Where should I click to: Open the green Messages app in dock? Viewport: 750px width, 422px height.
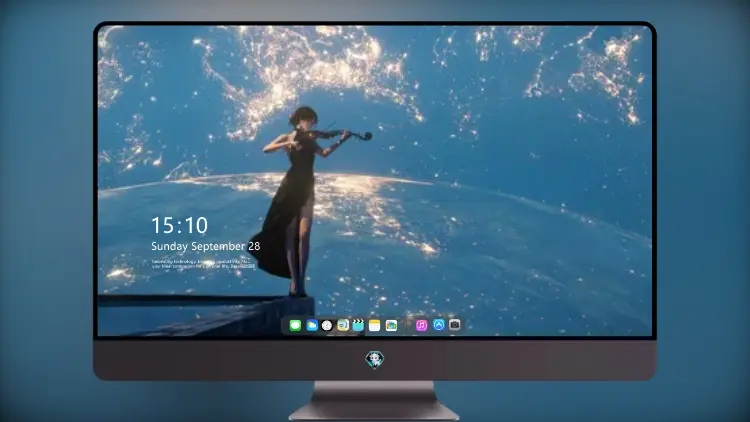[x=295, y=326]
